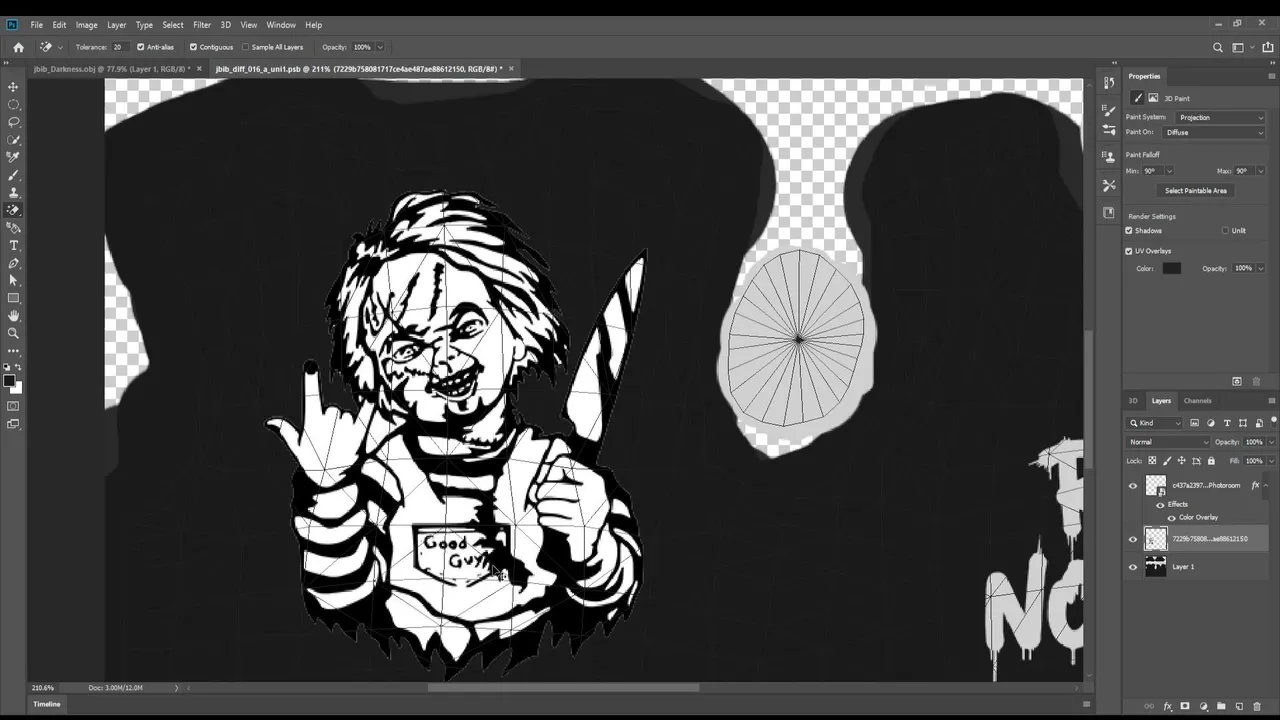Open the layer filter Kind dropdown

click(x=1156, y=423)
